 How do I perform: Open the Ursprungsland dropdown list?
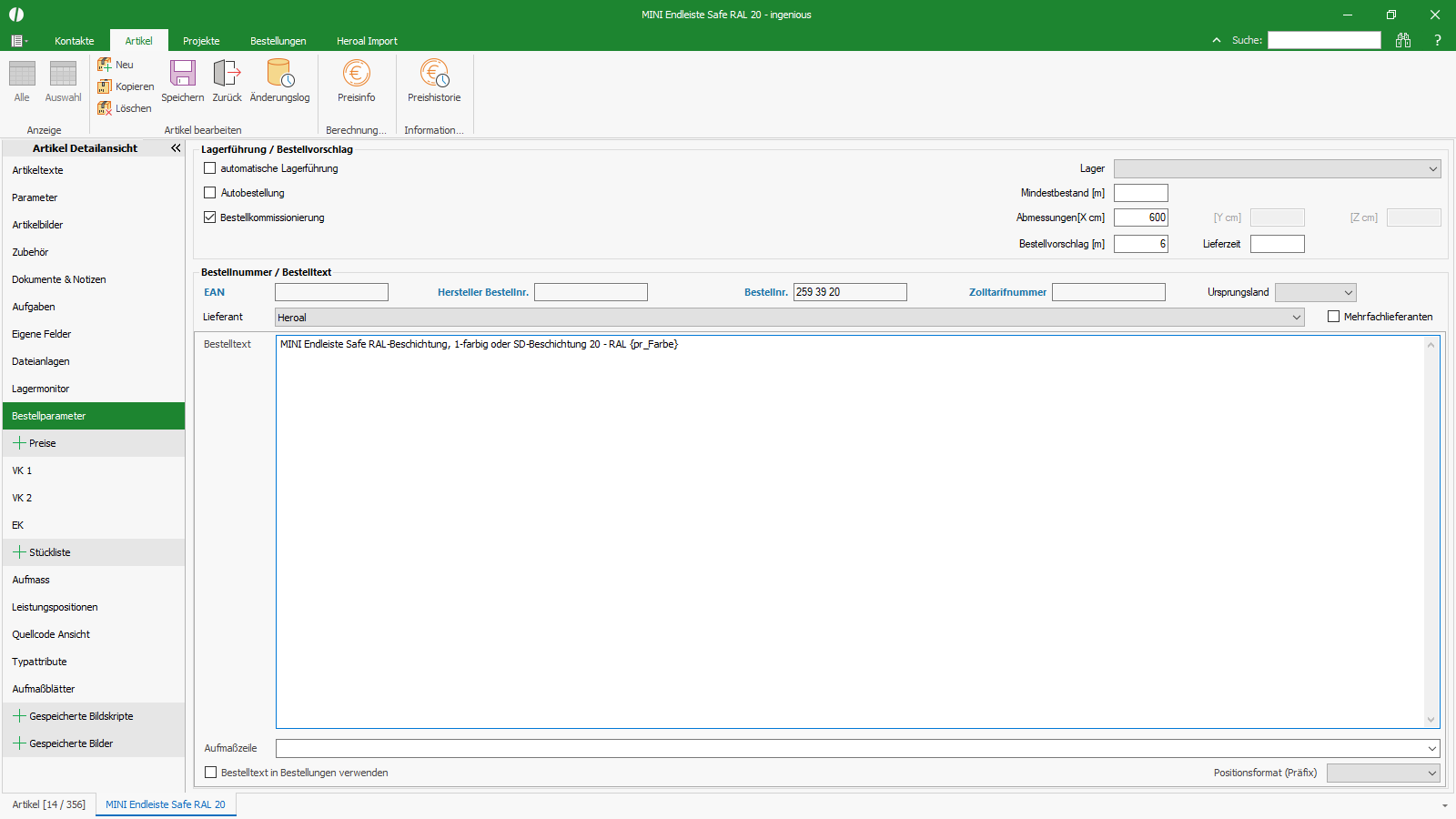click(x=1348, y=293)
